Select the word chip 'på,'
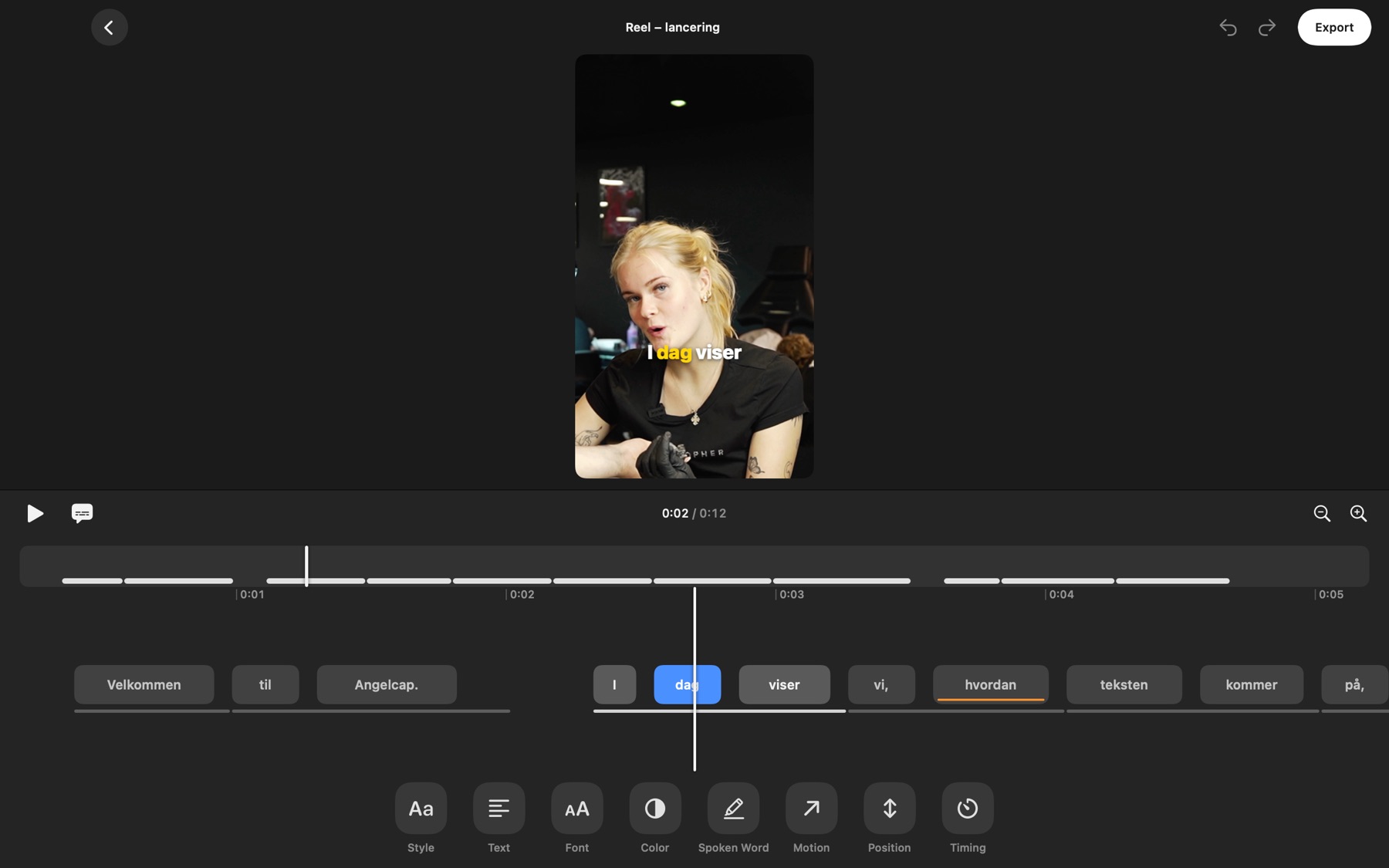Viewport: 1389px width, 868px height. (1354, 684)
